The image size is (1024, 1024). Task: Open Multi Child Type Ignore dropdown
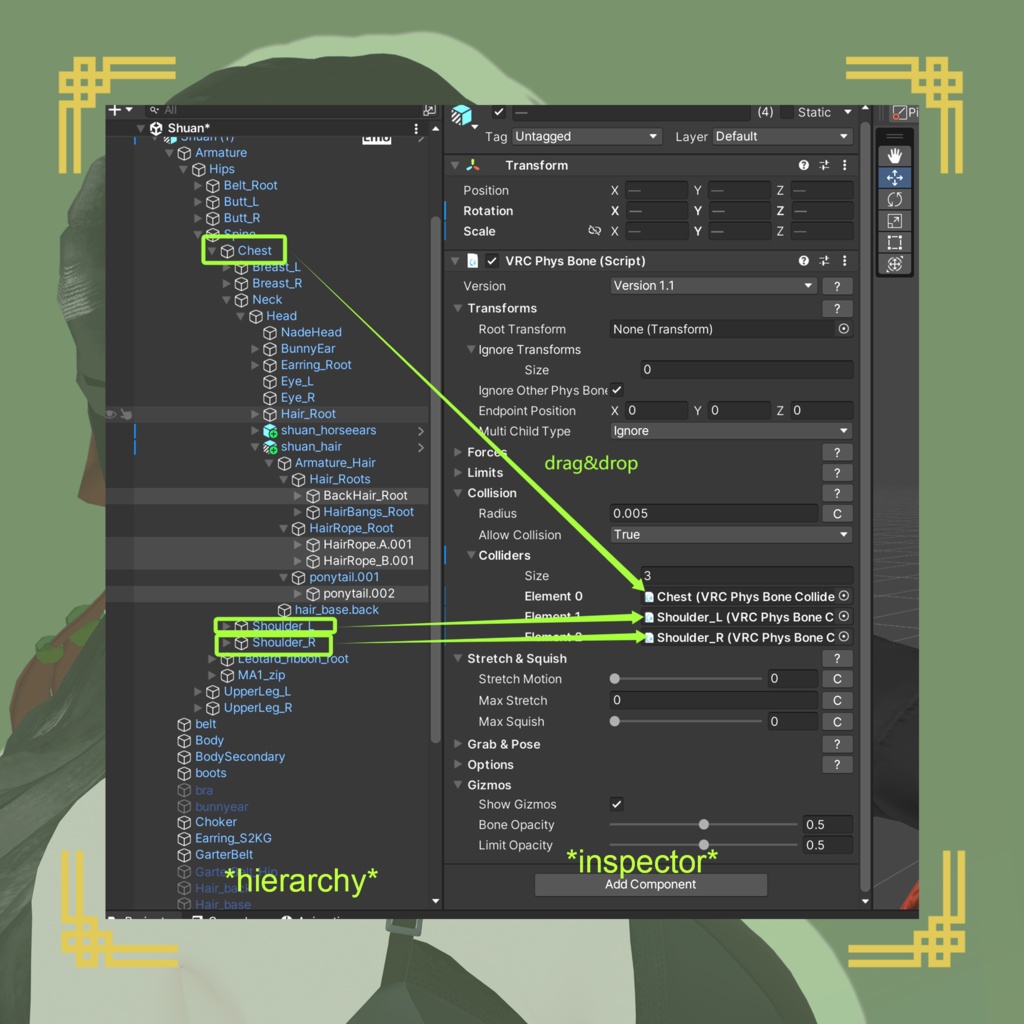pos(731,431)
